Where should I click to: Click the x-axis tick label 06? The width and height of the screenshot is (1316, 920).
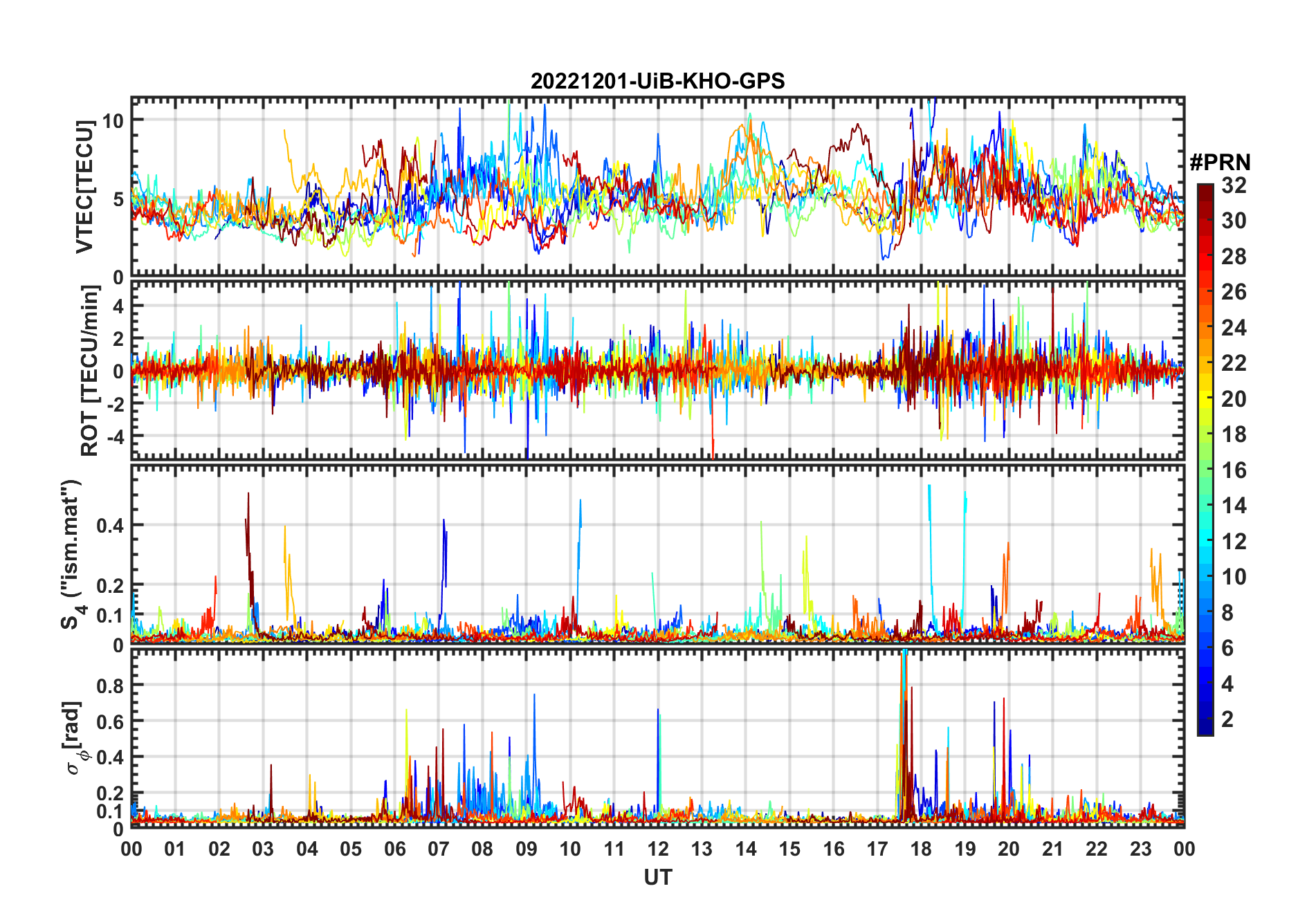tap(394, 849)
